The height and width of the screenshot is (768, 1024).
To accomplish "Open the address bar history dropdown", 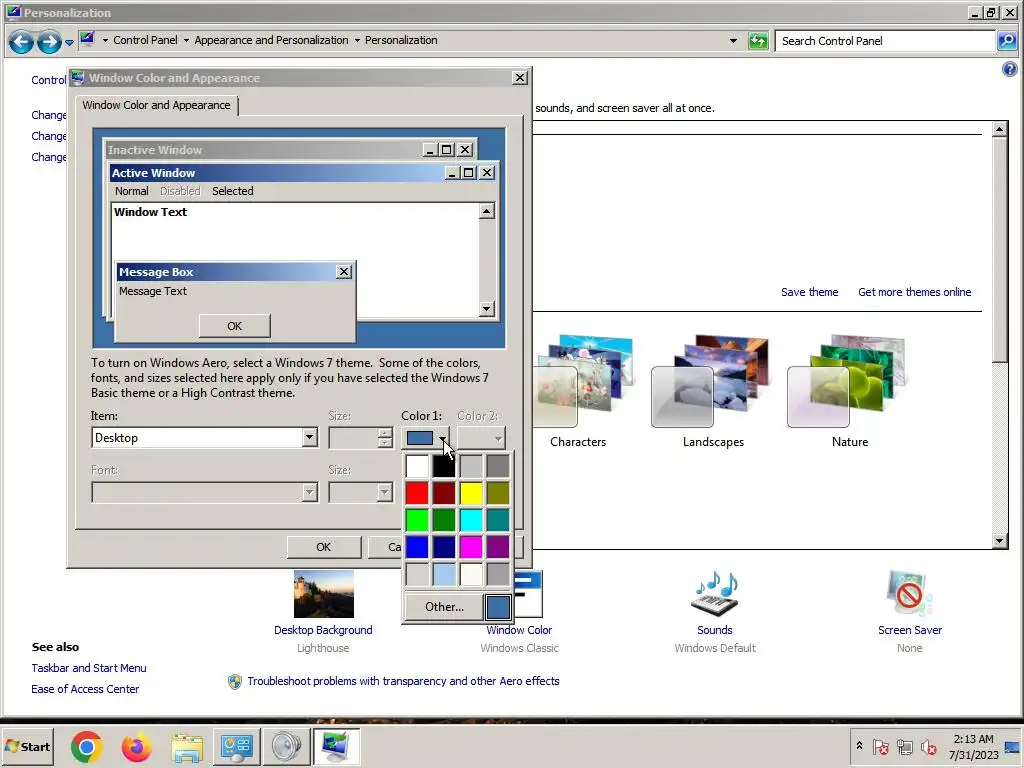I will click(x=733, y=40).
